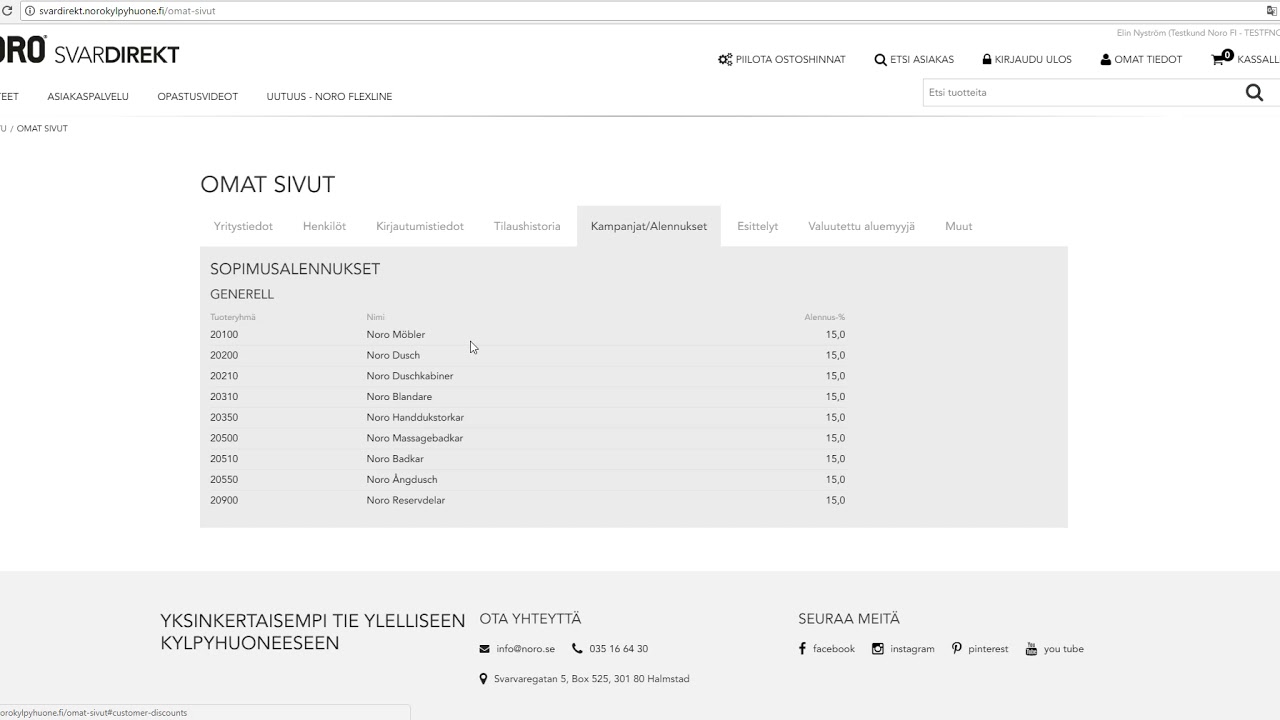Click the Noro Möbler row name
This screenshot has width=1280, height=720.
pos(396,335)
